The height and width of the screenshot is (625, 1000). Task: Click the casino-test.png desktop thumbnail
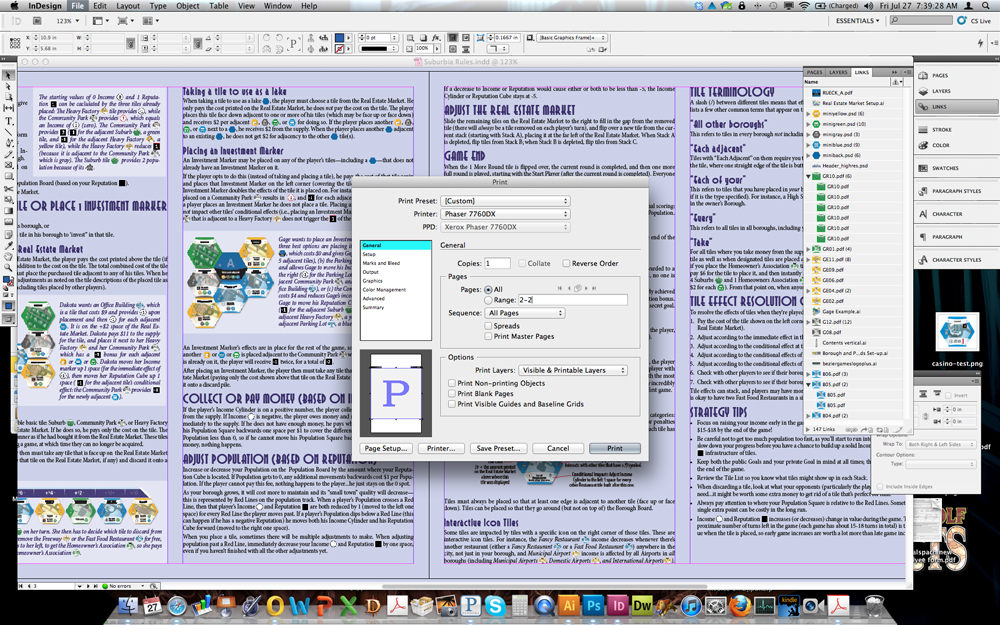[957, 332]
